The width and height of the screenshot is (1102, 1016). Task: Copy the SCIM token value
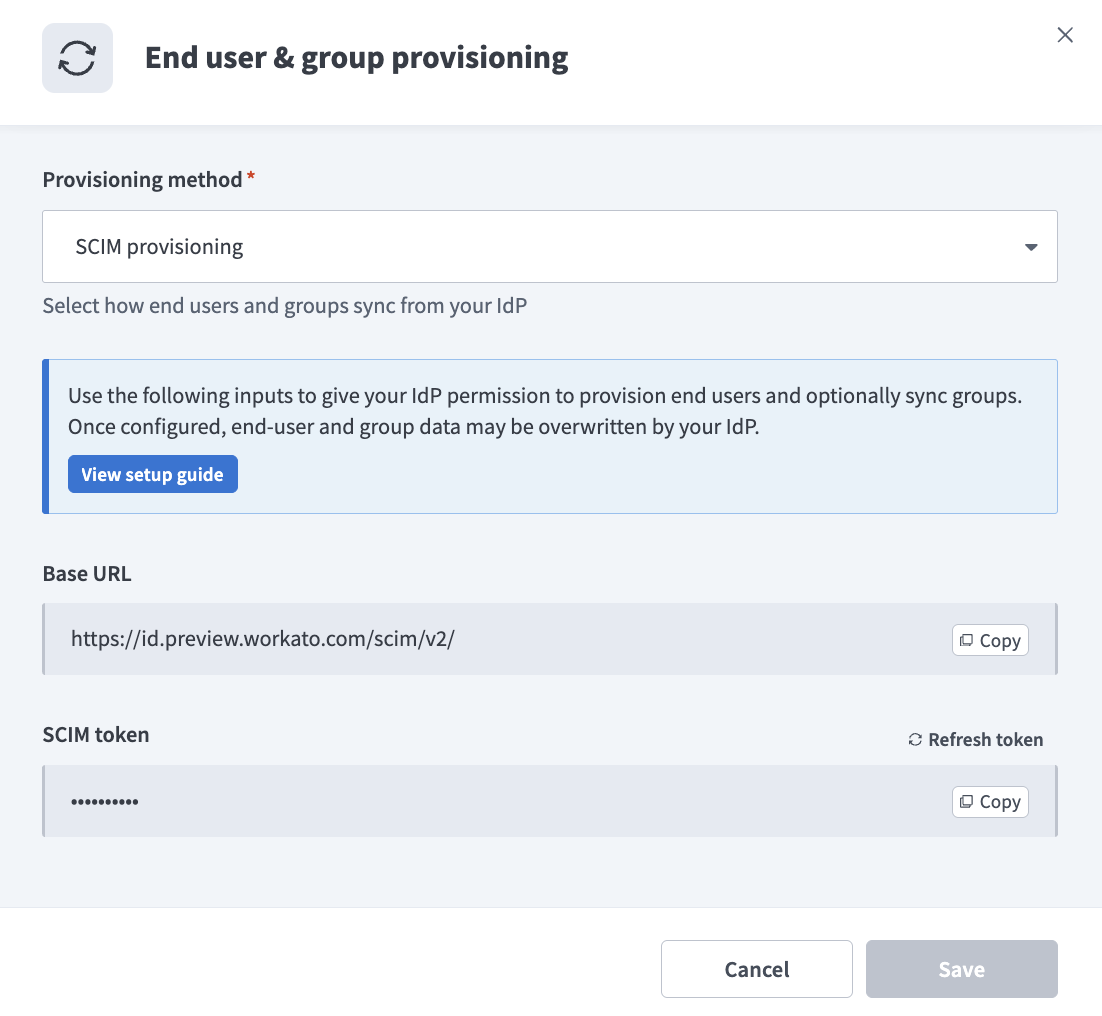(989, 801)
